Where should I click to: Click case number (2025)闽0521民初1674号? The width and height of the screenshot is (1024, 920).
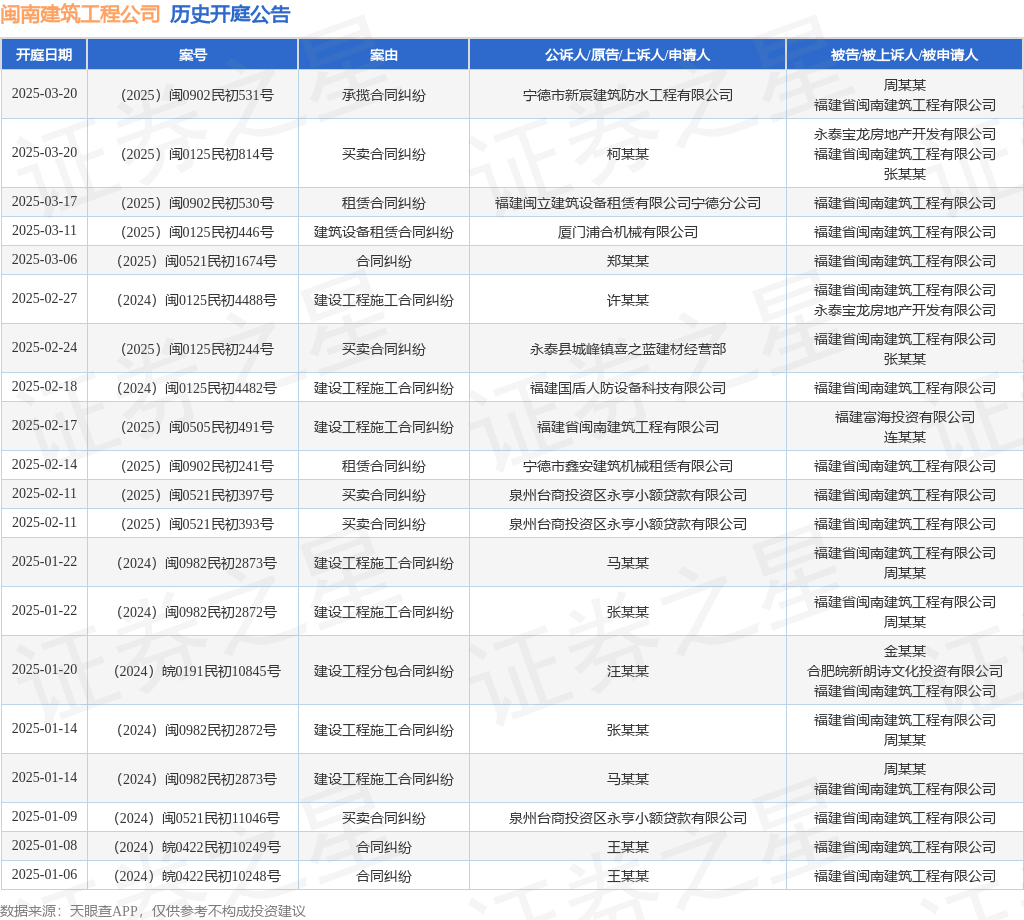click(x=197, y=261)
